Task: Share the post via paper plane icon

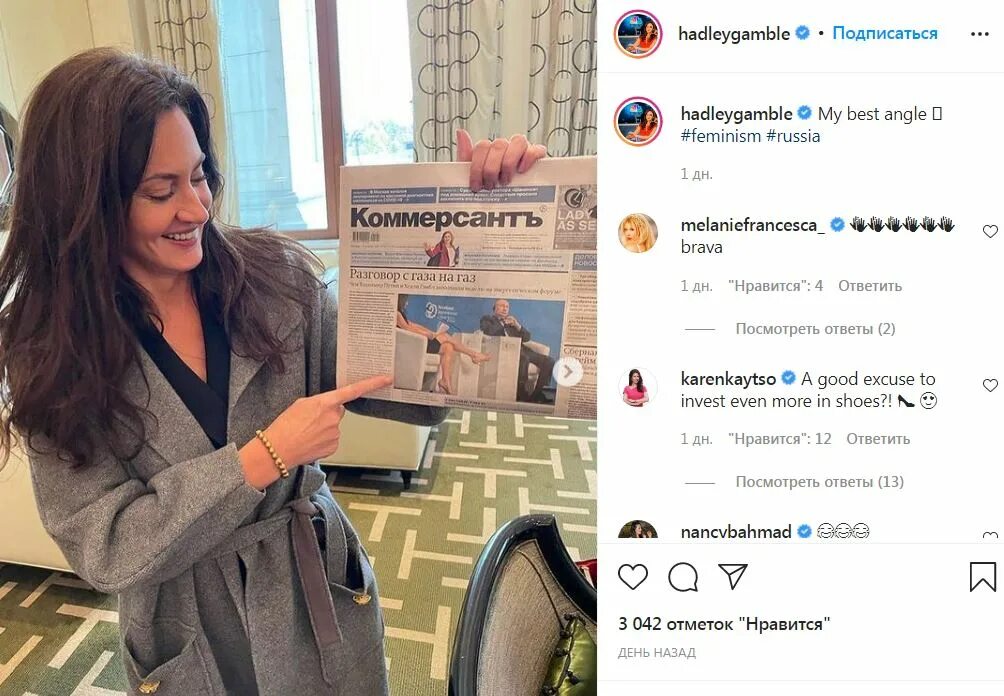Action: pos(733,576)
